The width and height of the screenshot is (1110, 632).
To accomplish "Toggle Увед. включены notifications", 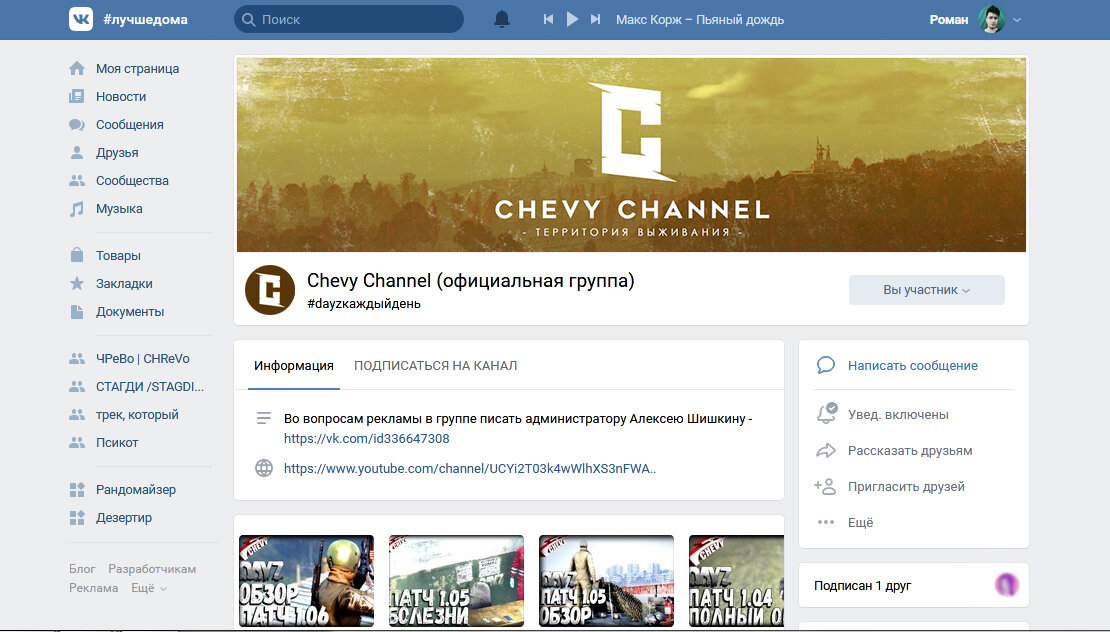I will click(898, 414).
